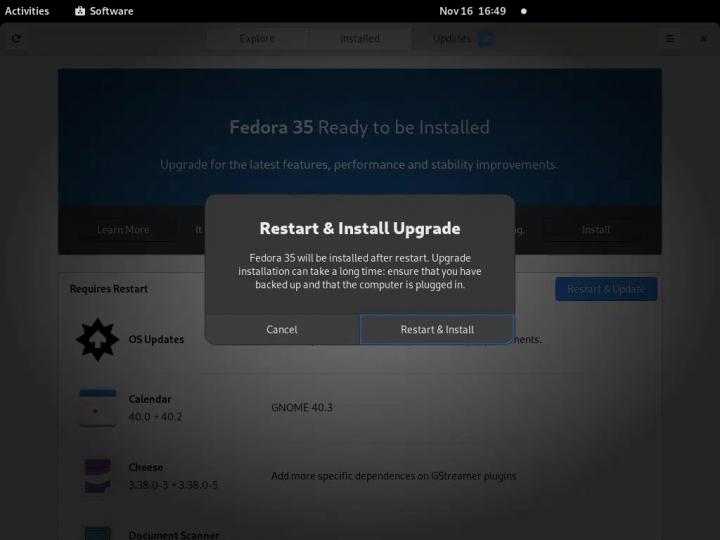This screenshot has height=540, width=720.
Task: Open the Updates tab
Action: point(452,39)
